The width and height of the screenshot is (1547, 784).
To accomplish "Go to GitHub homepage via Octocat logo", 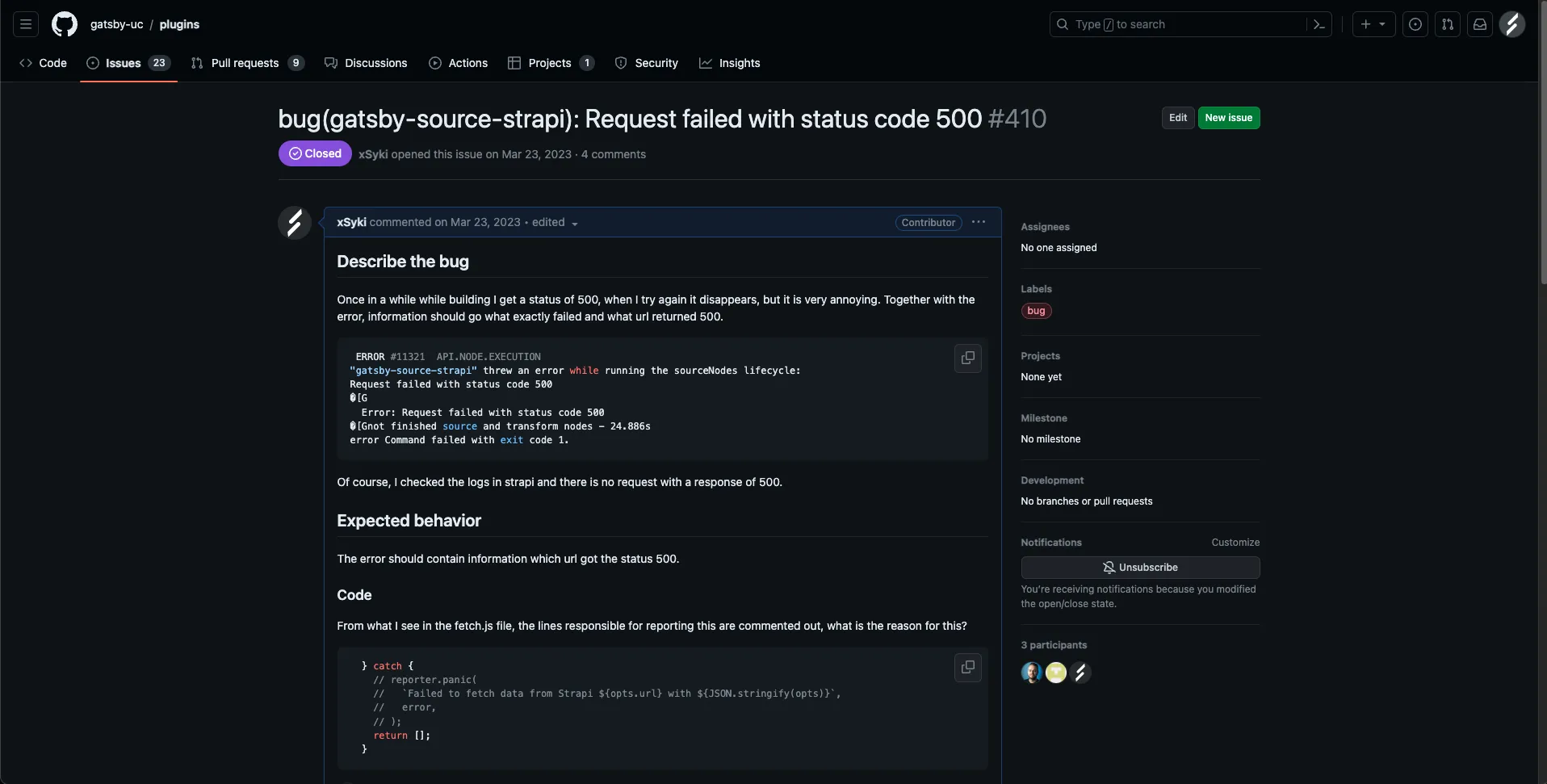I will tap(65, 24).
